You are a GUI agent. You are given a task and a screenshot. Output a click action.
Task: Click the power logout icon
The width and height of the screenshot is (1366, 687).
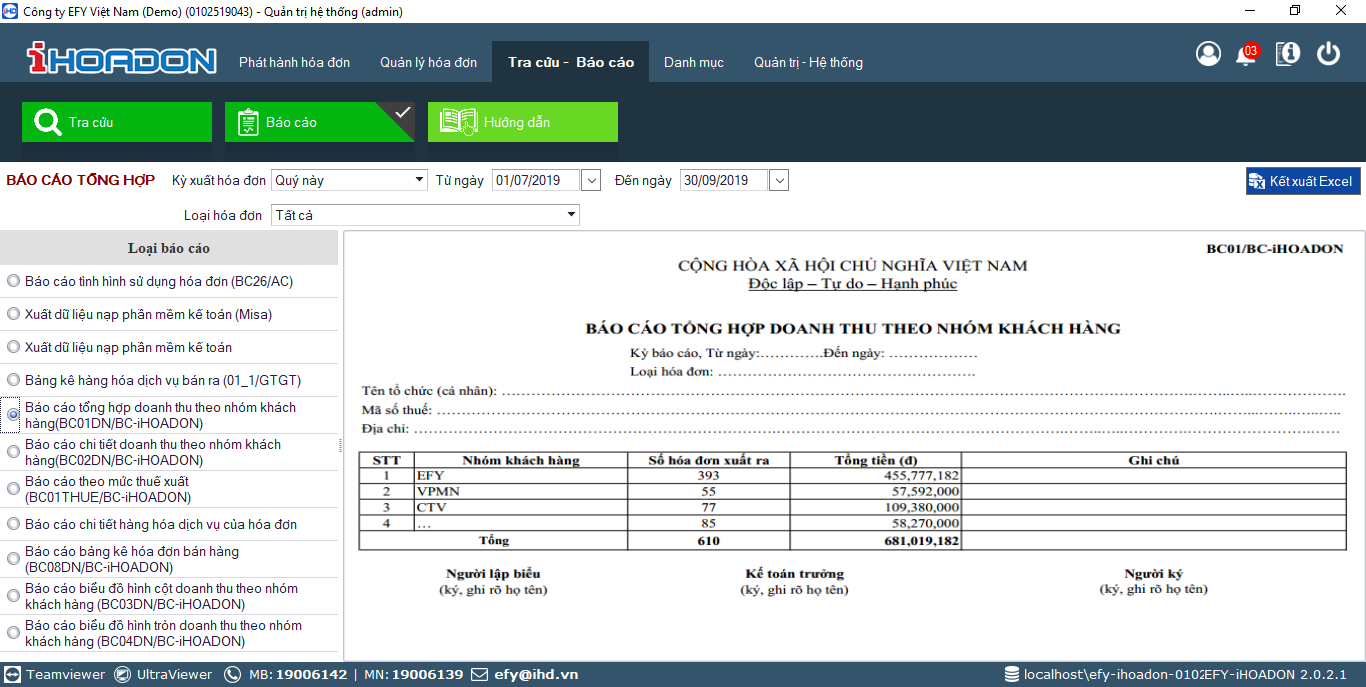point(1328,54)
